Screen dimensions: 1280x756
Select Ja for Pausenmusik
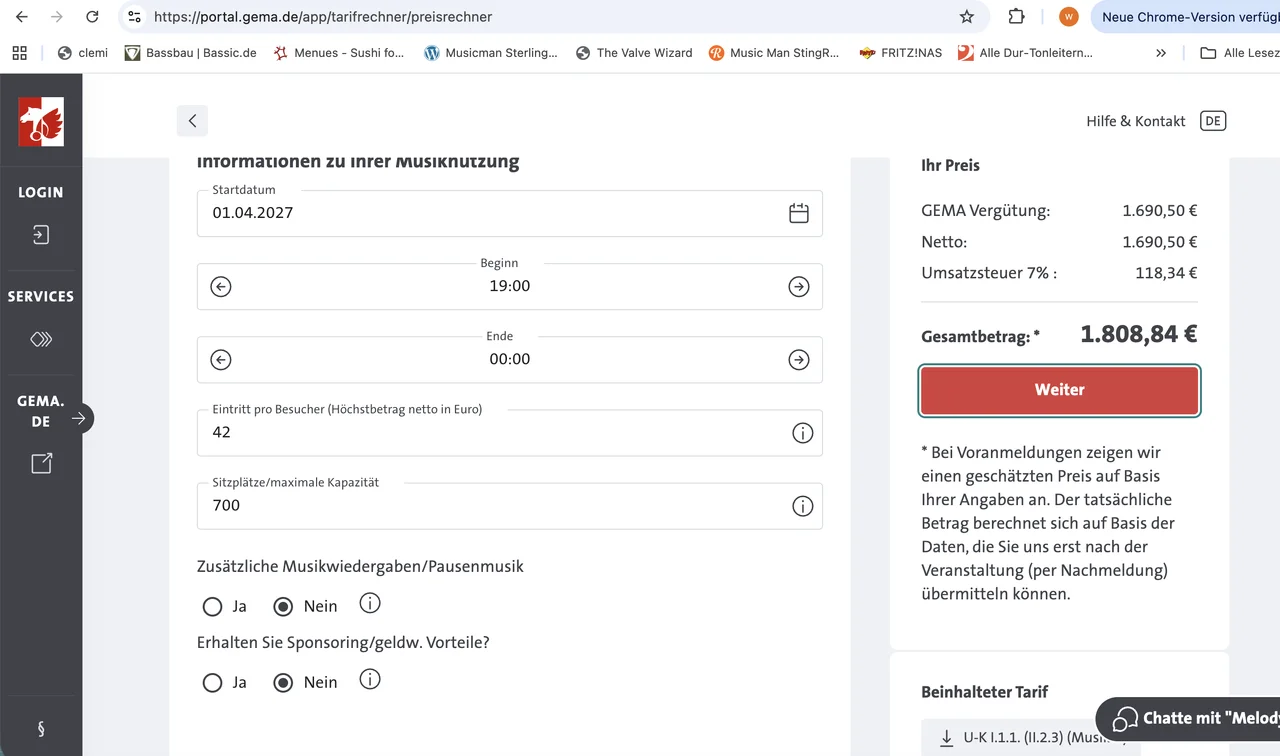coord(212,607)
